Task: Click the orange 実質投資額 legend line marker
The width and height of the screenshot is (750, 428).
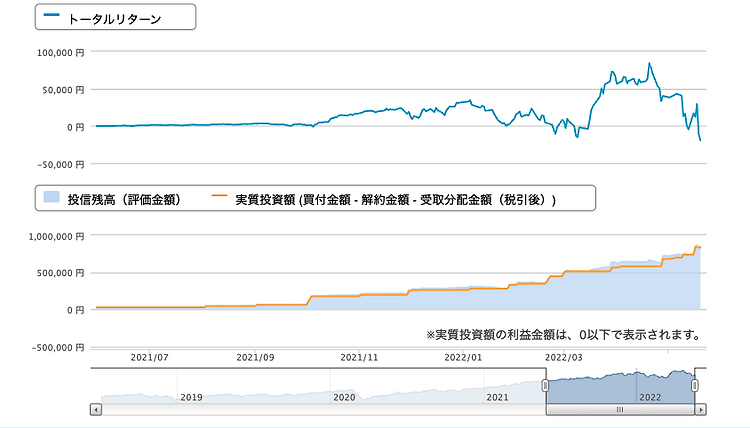Action: [220, 196]
